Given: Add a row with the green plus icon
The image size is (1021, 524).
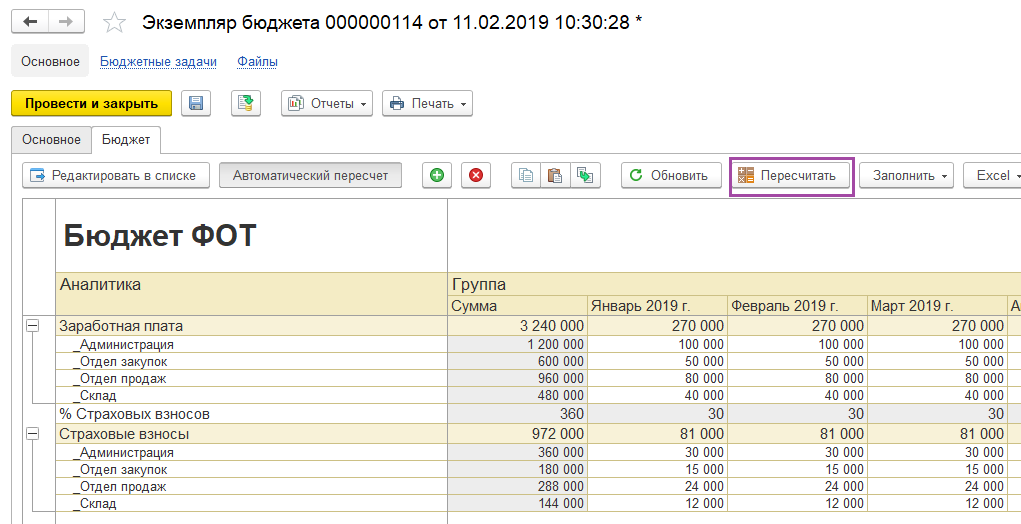Looking at the screenshot, I should tap(437, 175).
